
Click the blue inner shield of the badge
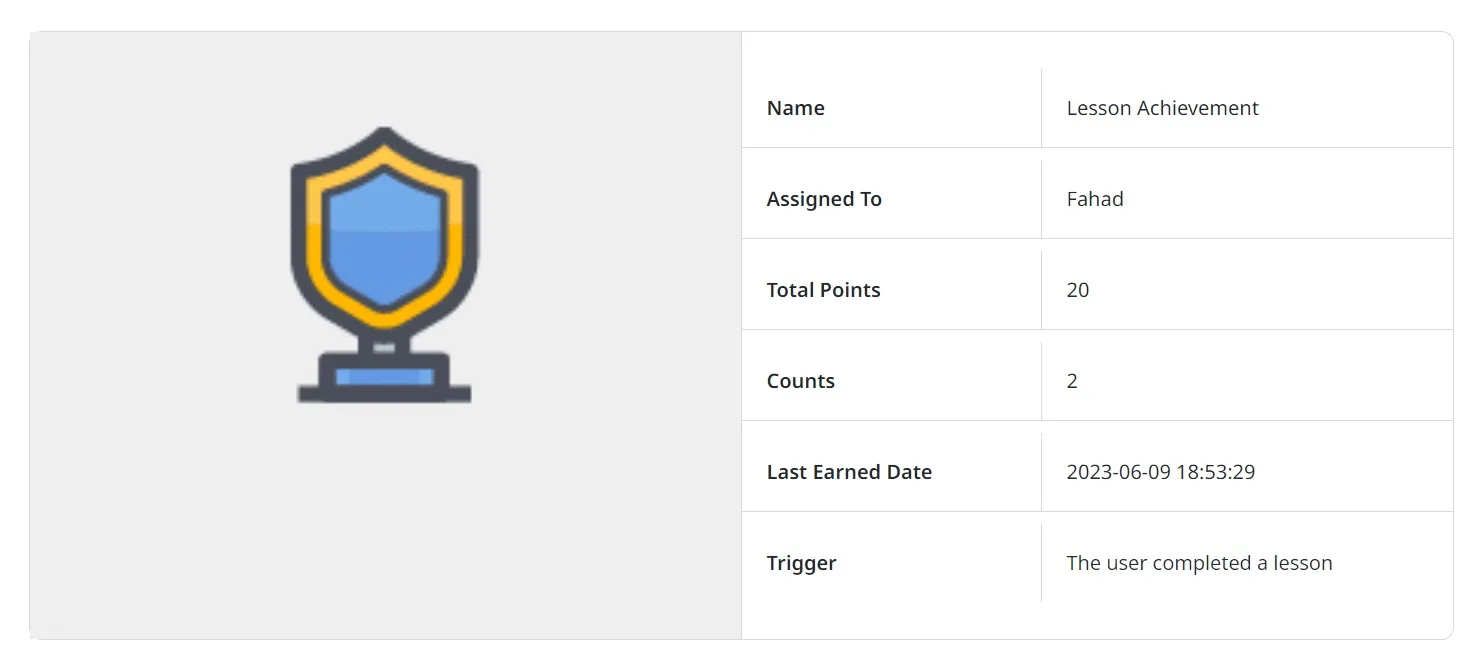click(x=385, y=240)
